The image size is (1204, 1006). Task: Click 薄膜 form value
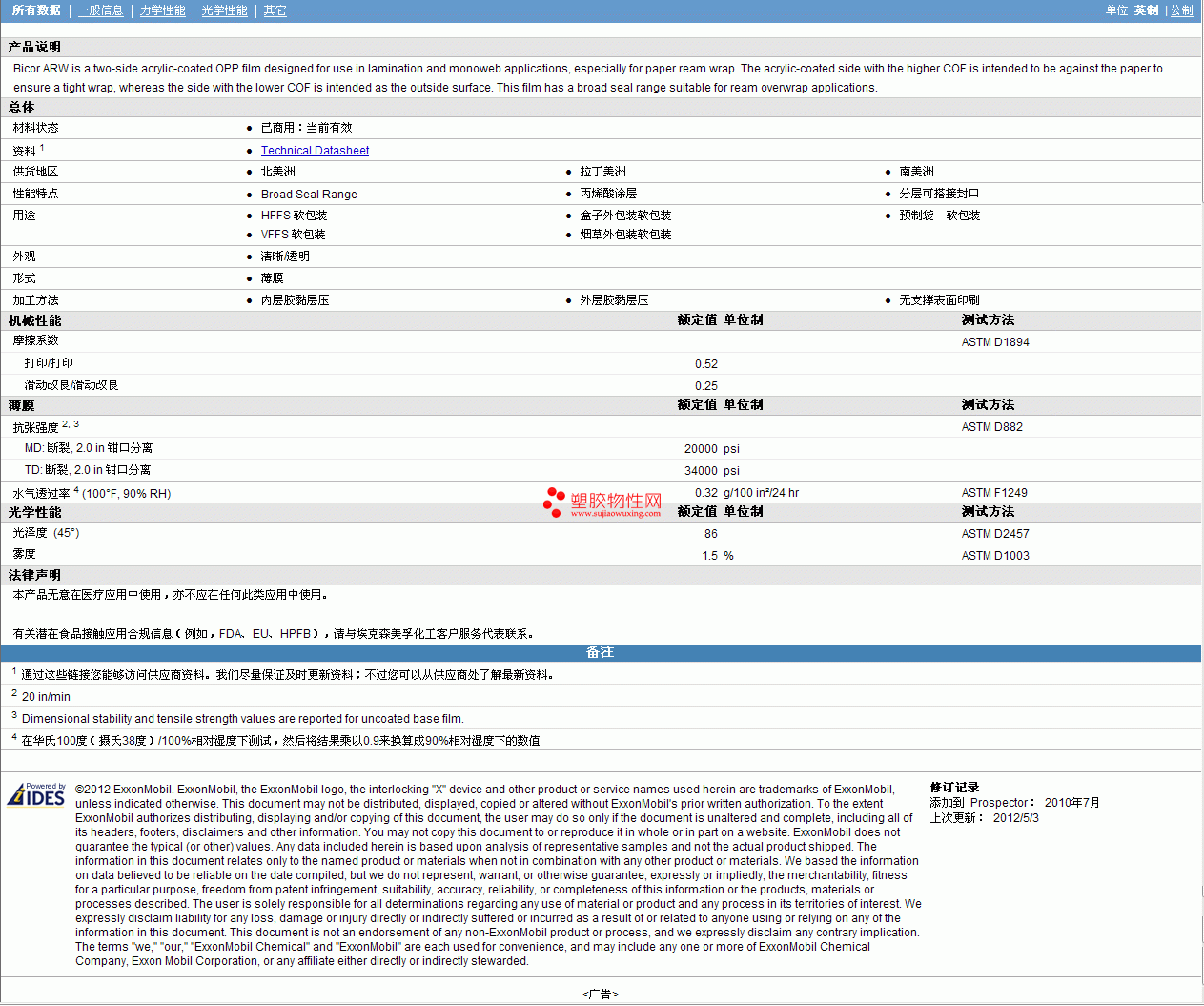tap(272, 278)
